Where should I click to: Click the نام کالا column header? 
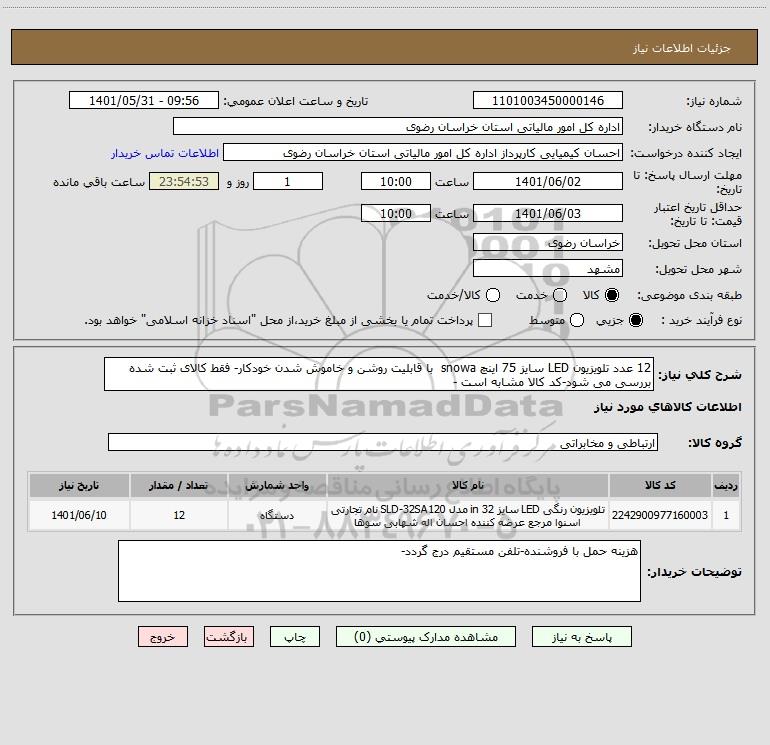468,485
